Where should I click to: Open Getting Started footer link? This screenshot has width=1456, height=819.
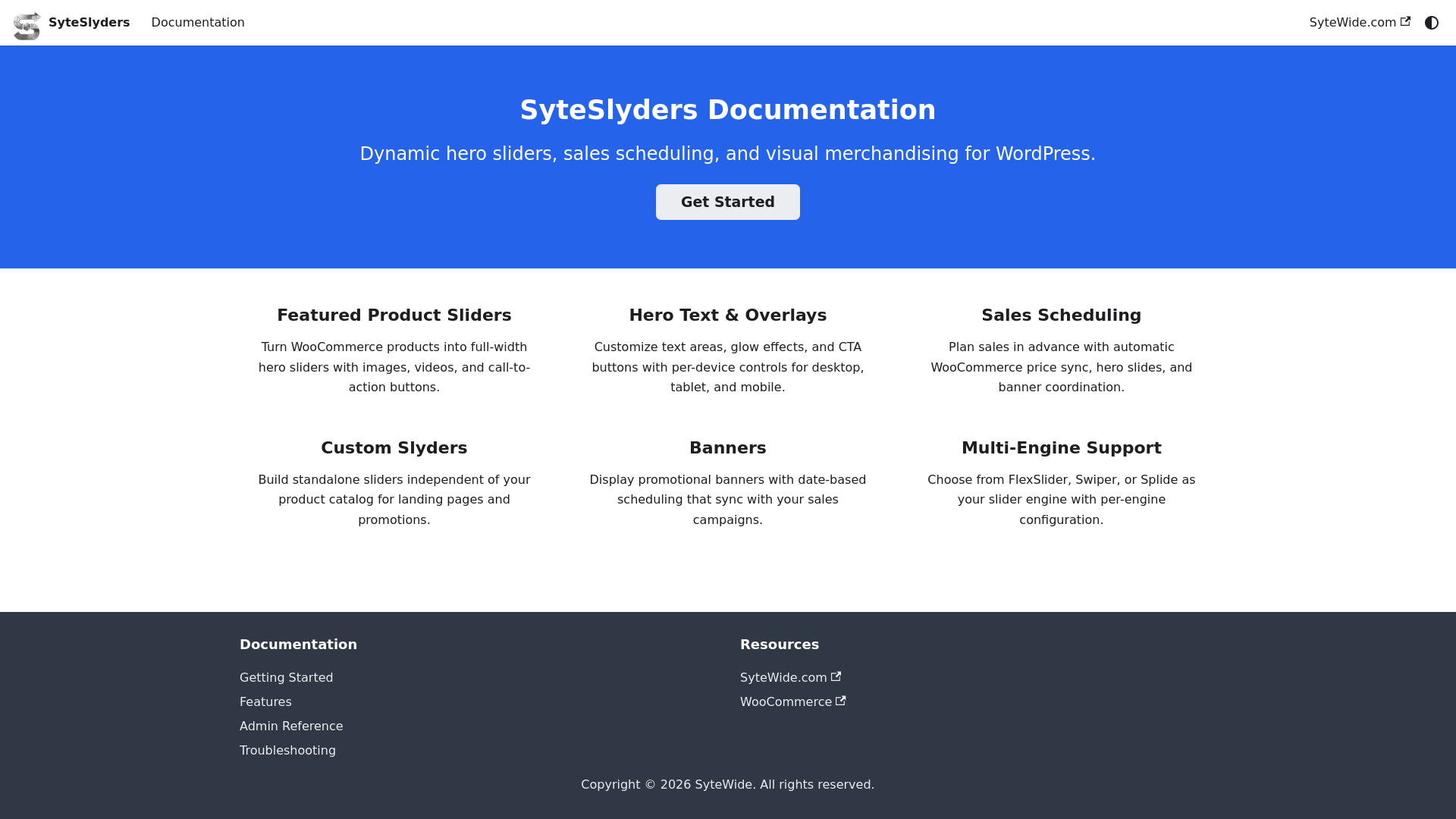pos(286,677)
